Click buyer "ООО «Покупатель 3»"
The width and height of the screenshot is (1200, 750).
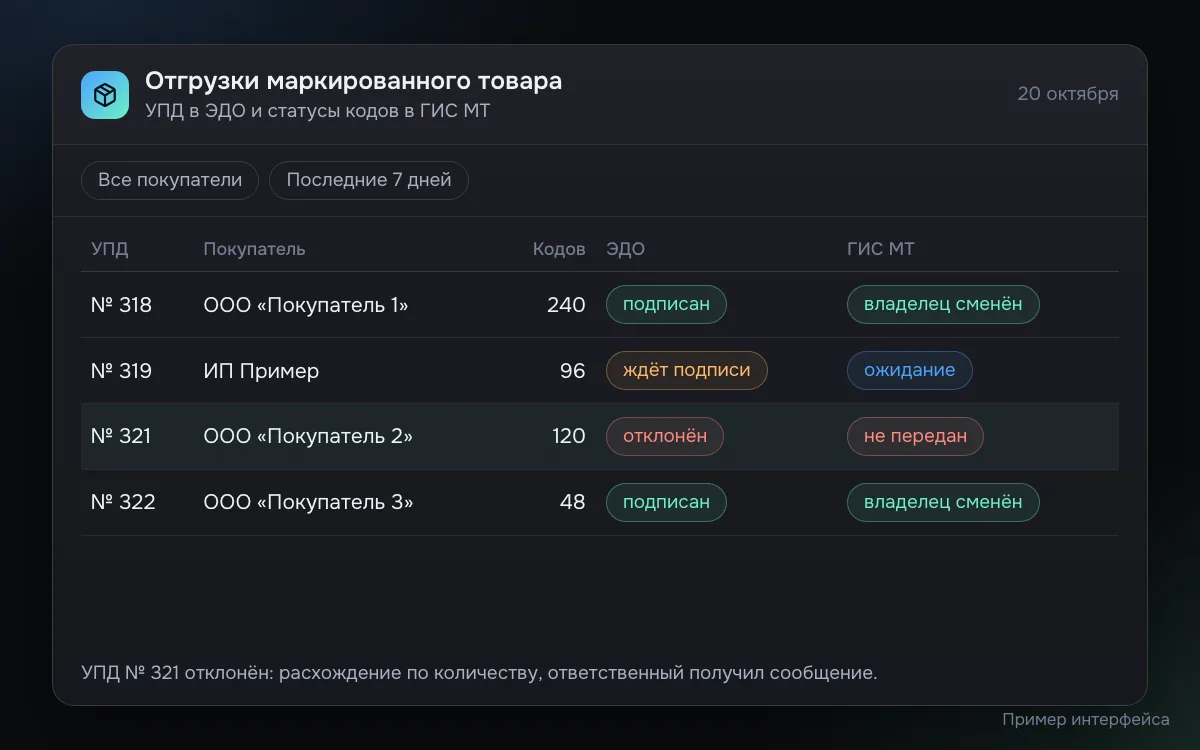pos(308,502)
